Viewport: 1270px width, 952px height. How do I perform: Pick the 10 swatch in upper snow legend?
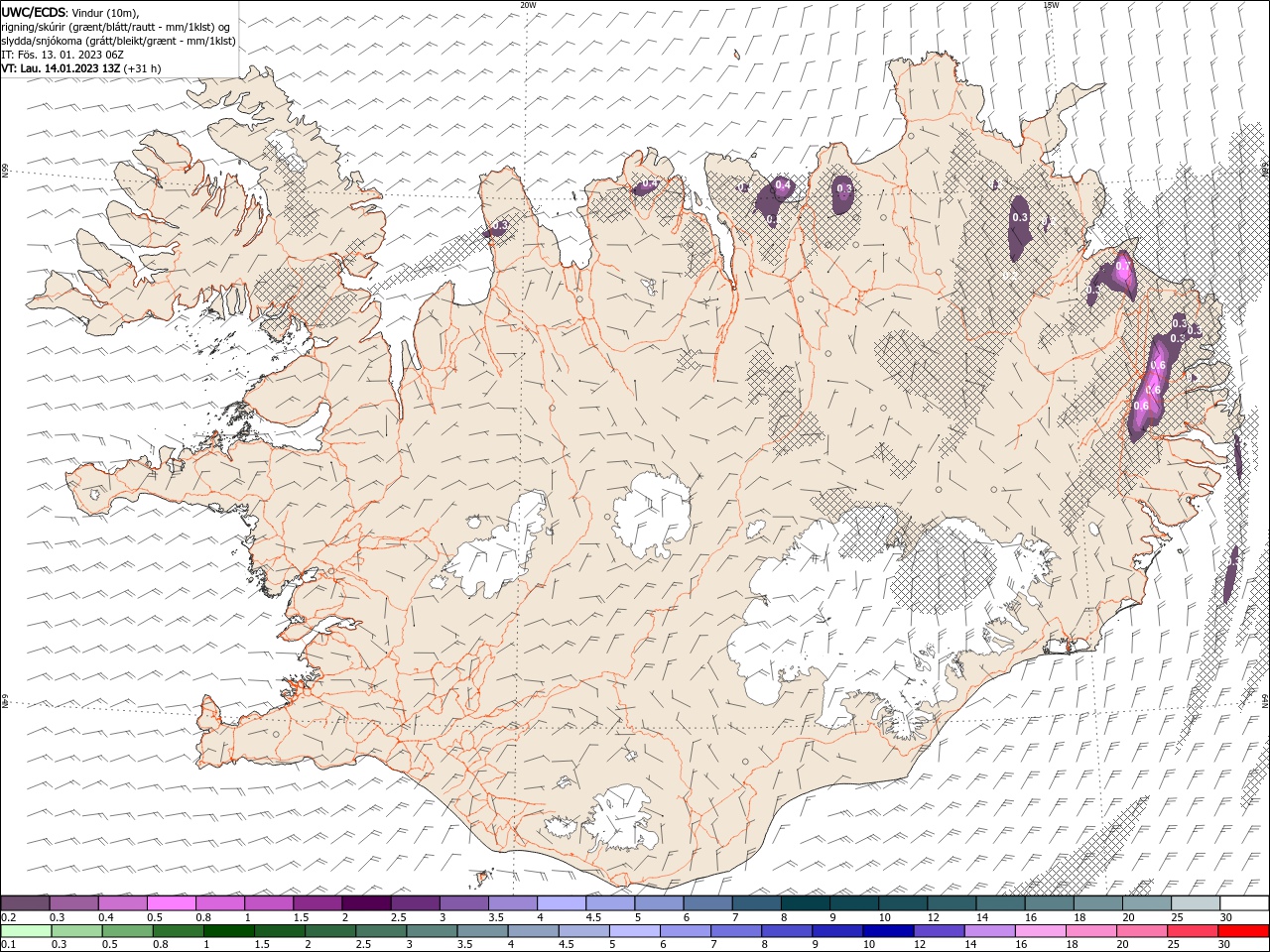pyautogui.click(x=903, y=902)
